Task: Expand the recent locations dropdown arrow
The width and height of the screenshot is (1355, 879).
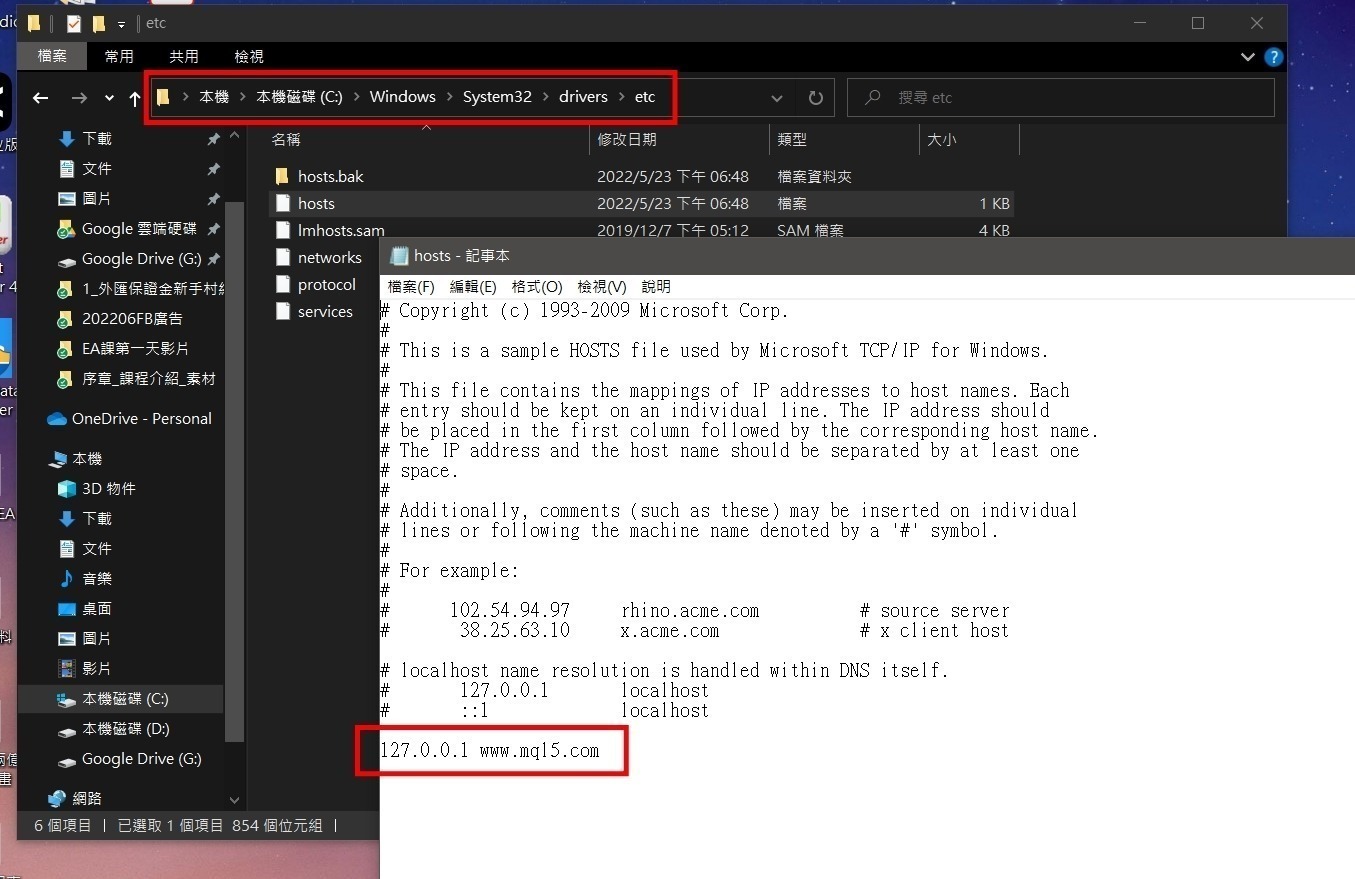Action: coord(109,98)
